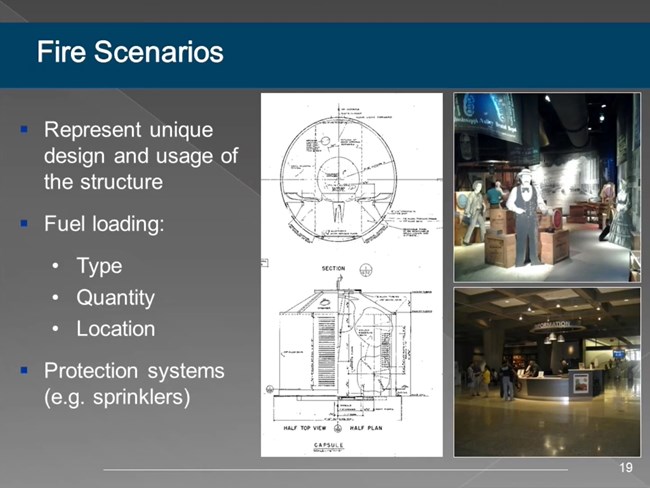Click the Fire Scenarios slide title
The width and height of the screenshot is (650, 488).
coord(130,52)
